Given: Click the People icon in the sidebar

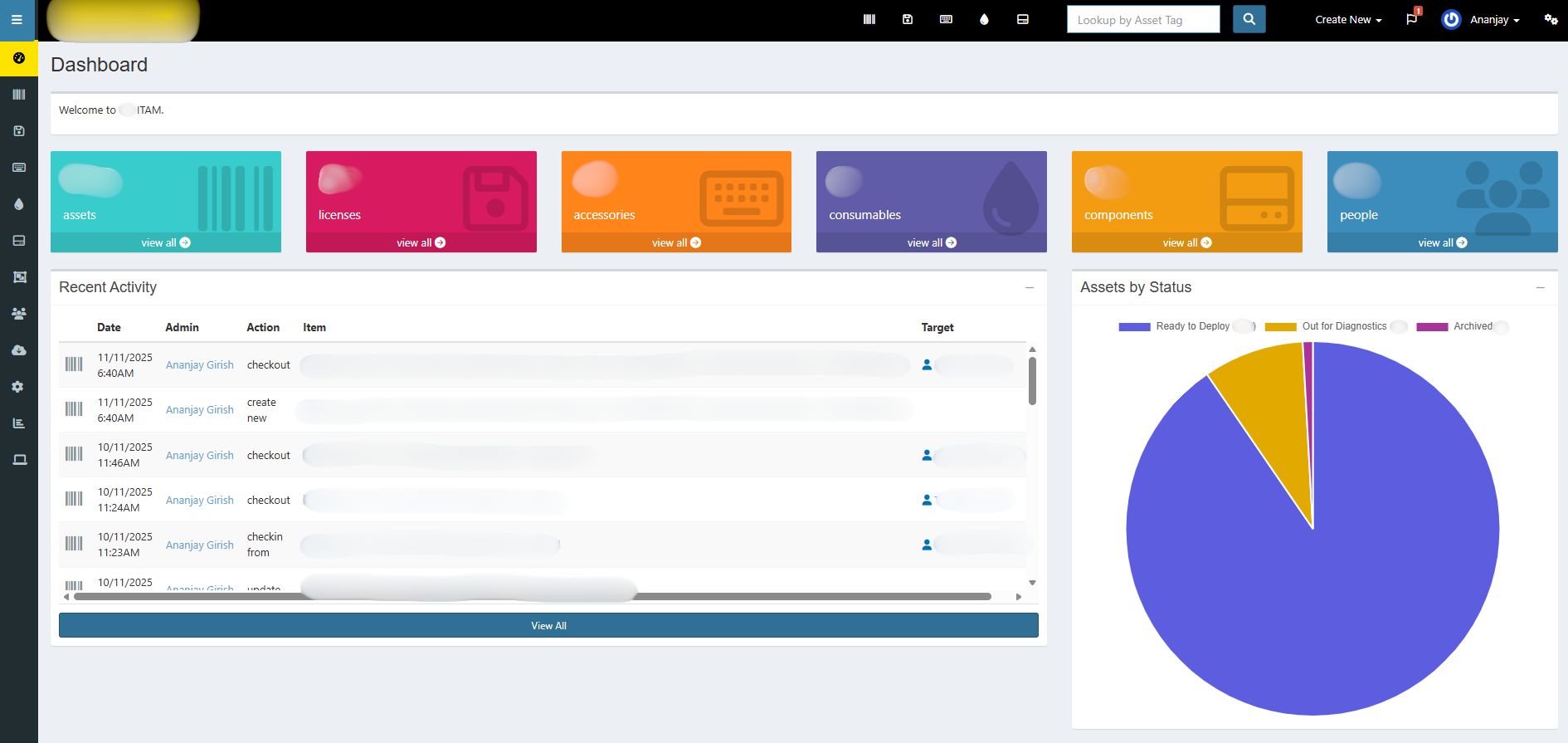Looking at the screenshot, I should click(x=18, y=314).
